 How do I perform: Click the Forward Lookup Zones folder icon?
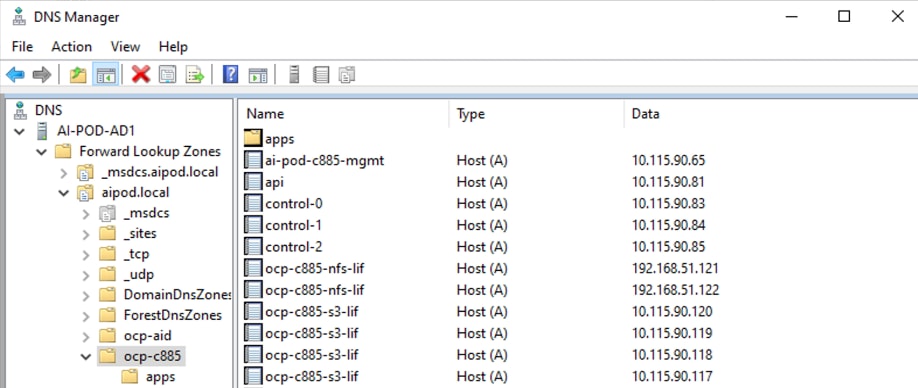coord(63,152)
